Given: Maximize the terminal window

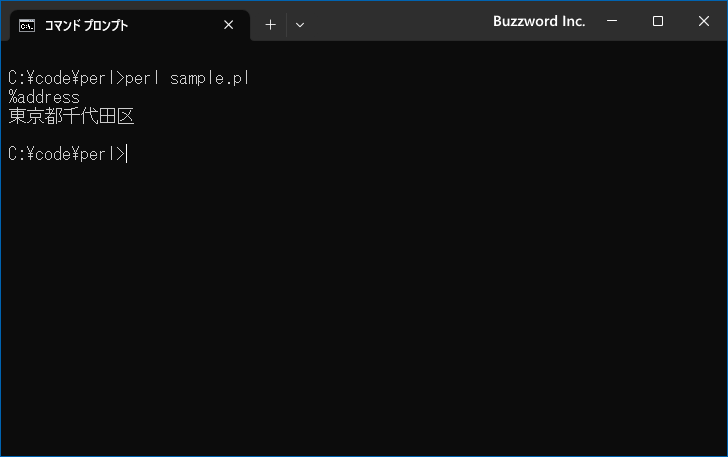Looking at the screenshot, I should [657, 21].
